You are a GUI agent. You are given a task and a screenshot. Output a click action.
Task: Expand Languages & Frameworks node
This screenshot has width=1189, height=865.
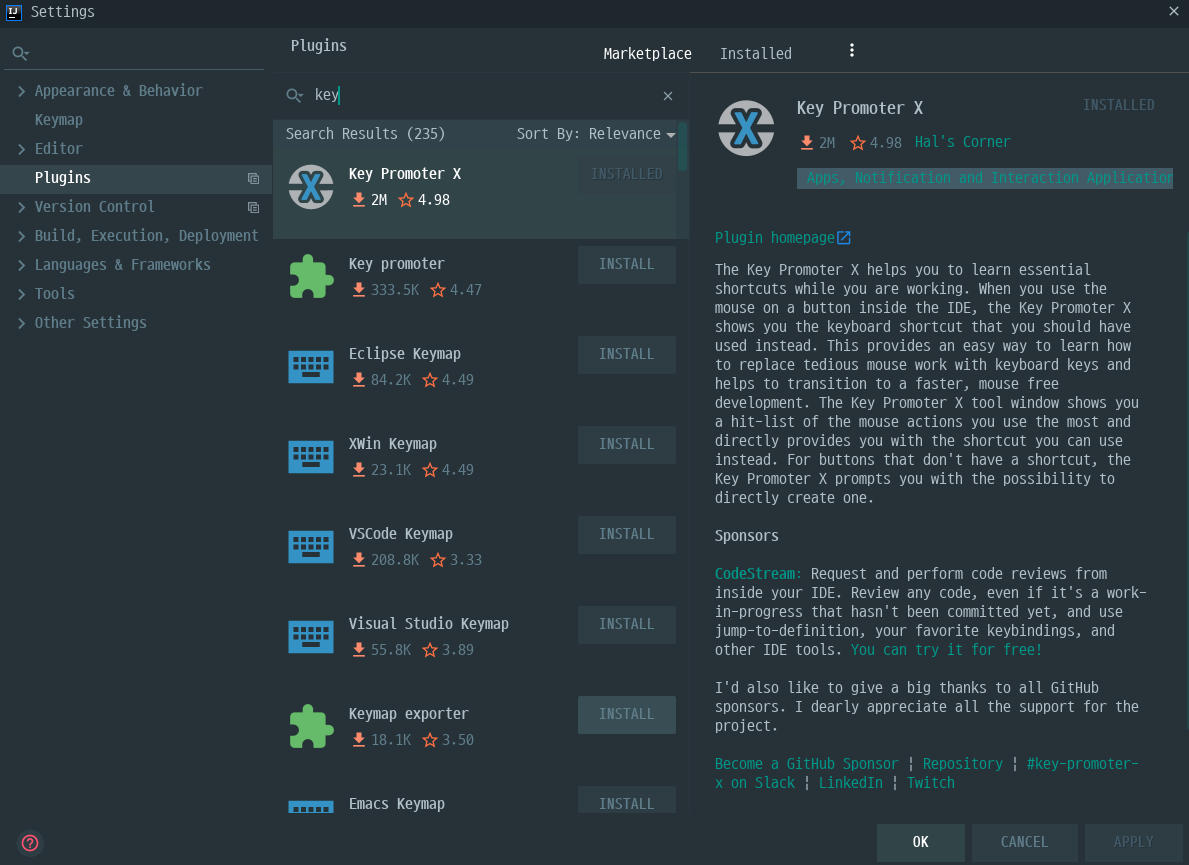(x=21, y=265)
